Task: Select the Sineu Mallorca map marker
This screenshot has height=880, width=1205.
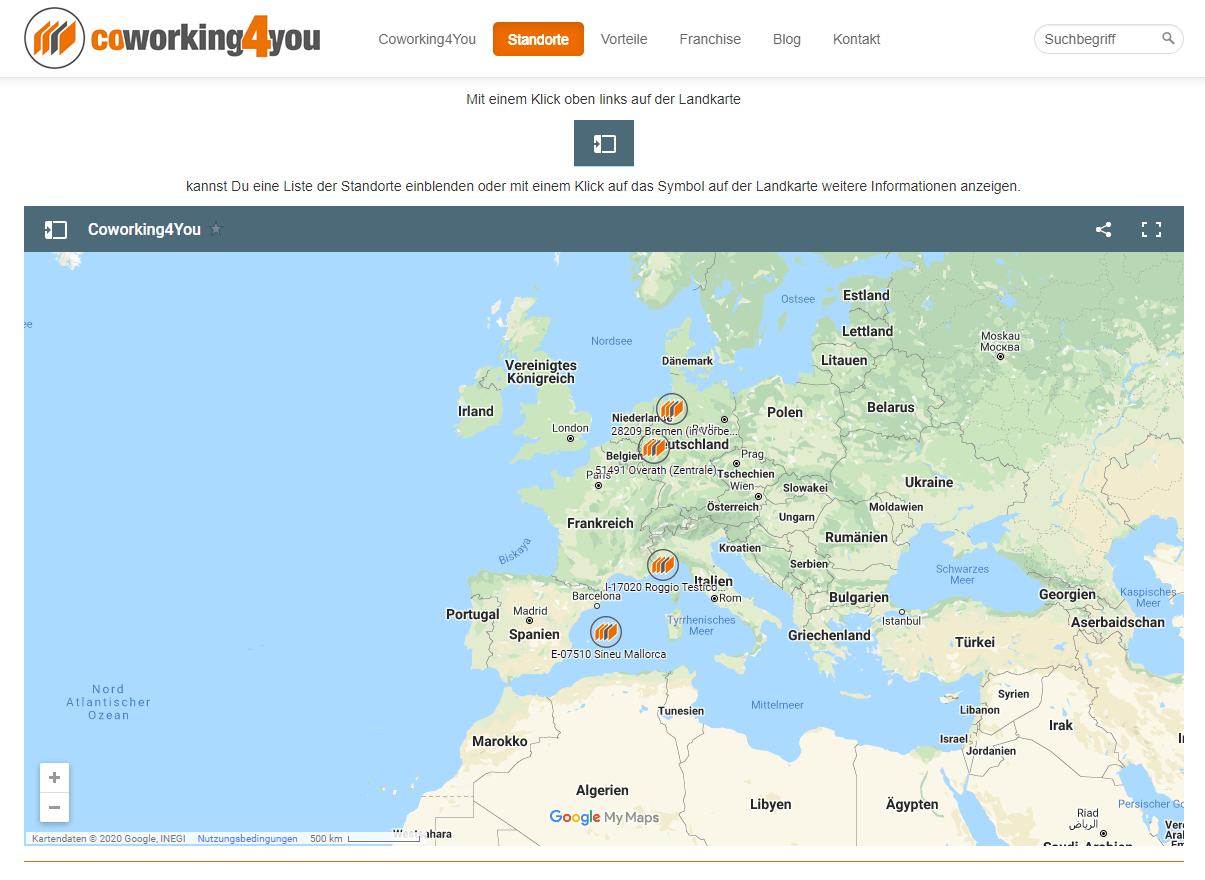Action: [606, 632]
